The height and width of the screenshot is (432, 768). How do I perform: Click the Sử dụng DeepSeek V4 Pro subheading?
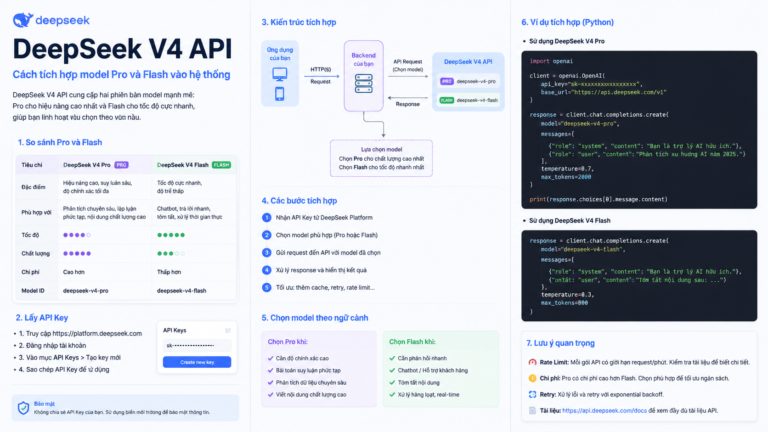[x=567, y=41]
